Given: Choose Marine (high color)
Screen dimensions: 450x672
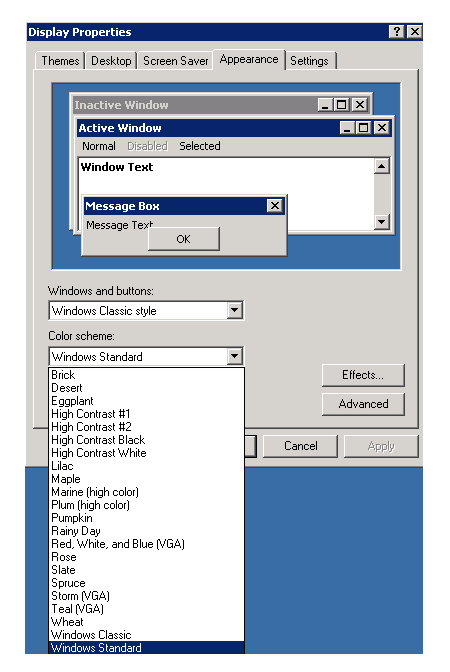Looking at the screenshot, I should (x=147, y=492).
